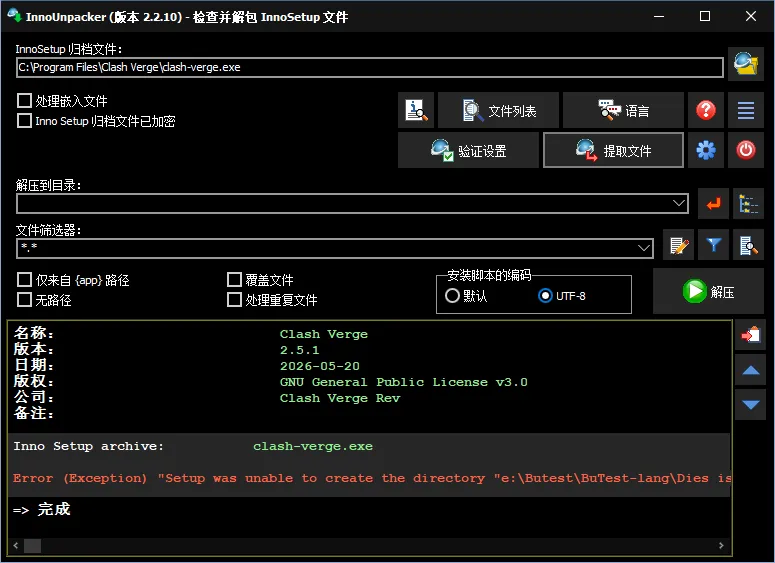Click the horizontal scrollbar thumb in the log
Image resolution: width=775 pixels, height=563 pixels.
tap(33, 546)
